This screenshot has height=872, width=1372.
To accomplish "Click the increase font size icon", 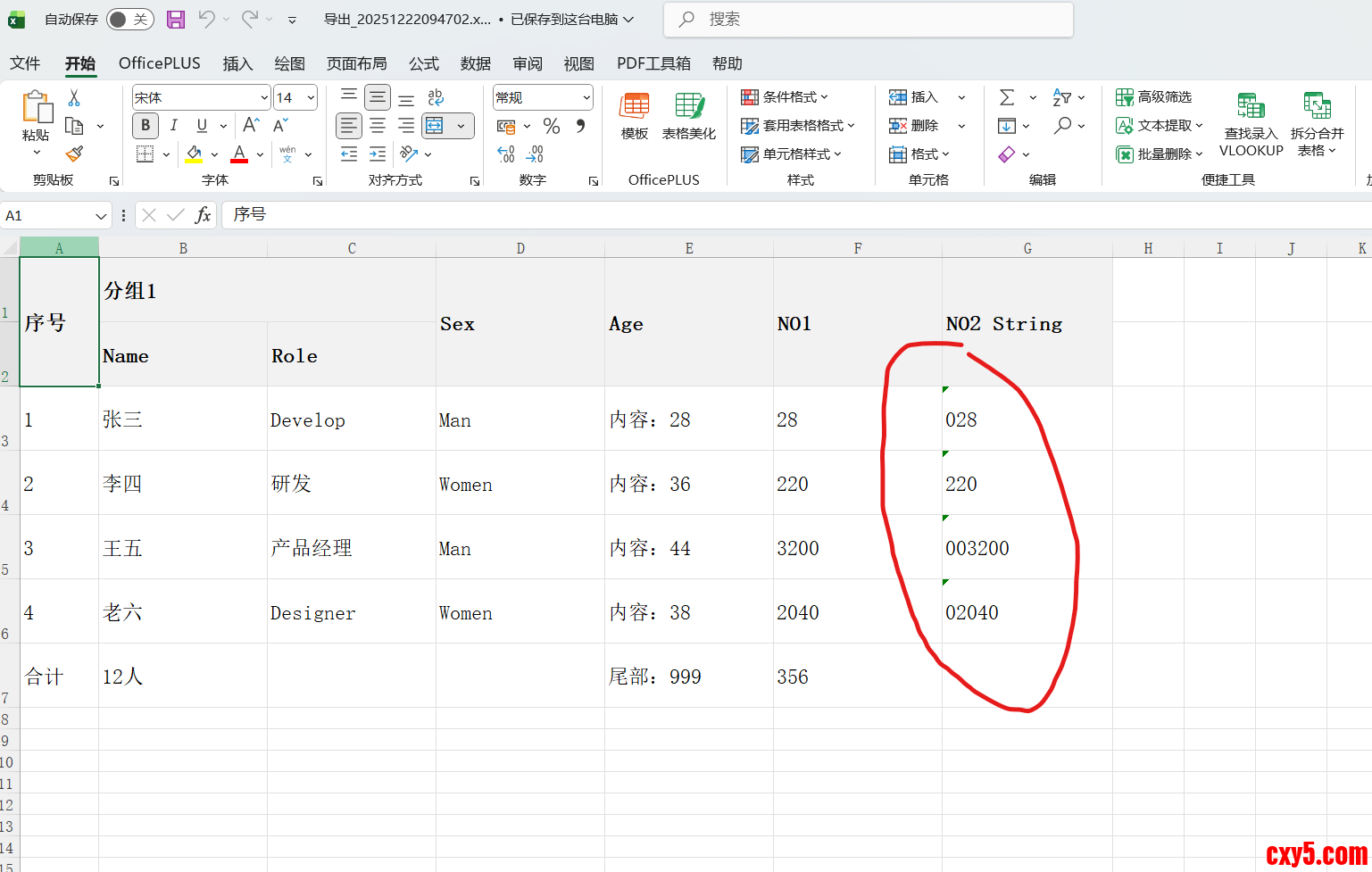I will tap(251, 126).
